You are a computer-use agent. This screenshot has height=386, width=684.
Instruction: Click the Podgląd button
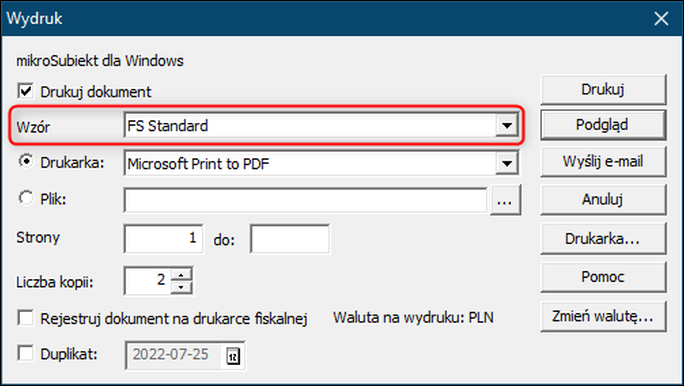tap(603, 125)
